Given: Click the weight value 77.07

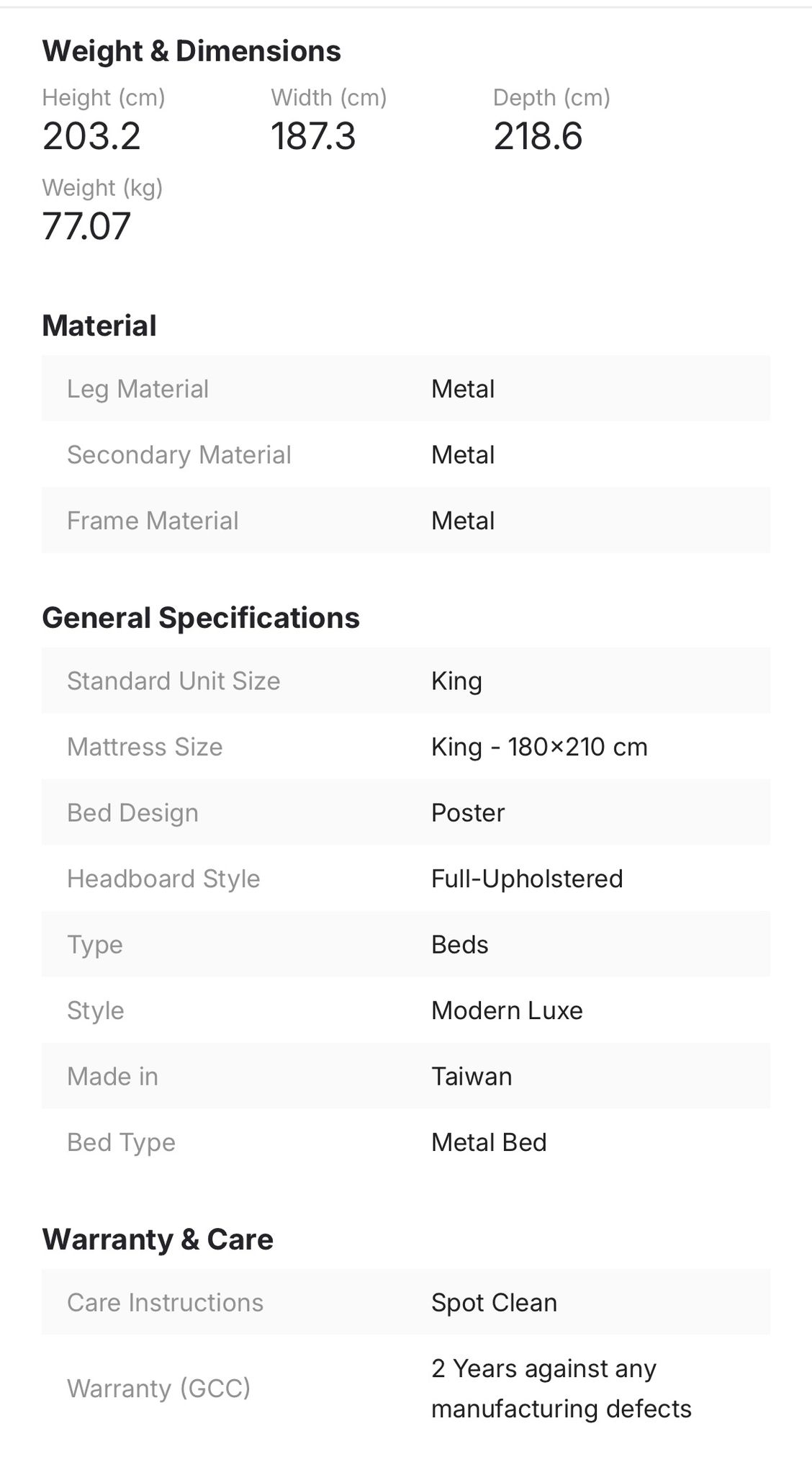Looking at the screenshot, I should pos(86,226).
